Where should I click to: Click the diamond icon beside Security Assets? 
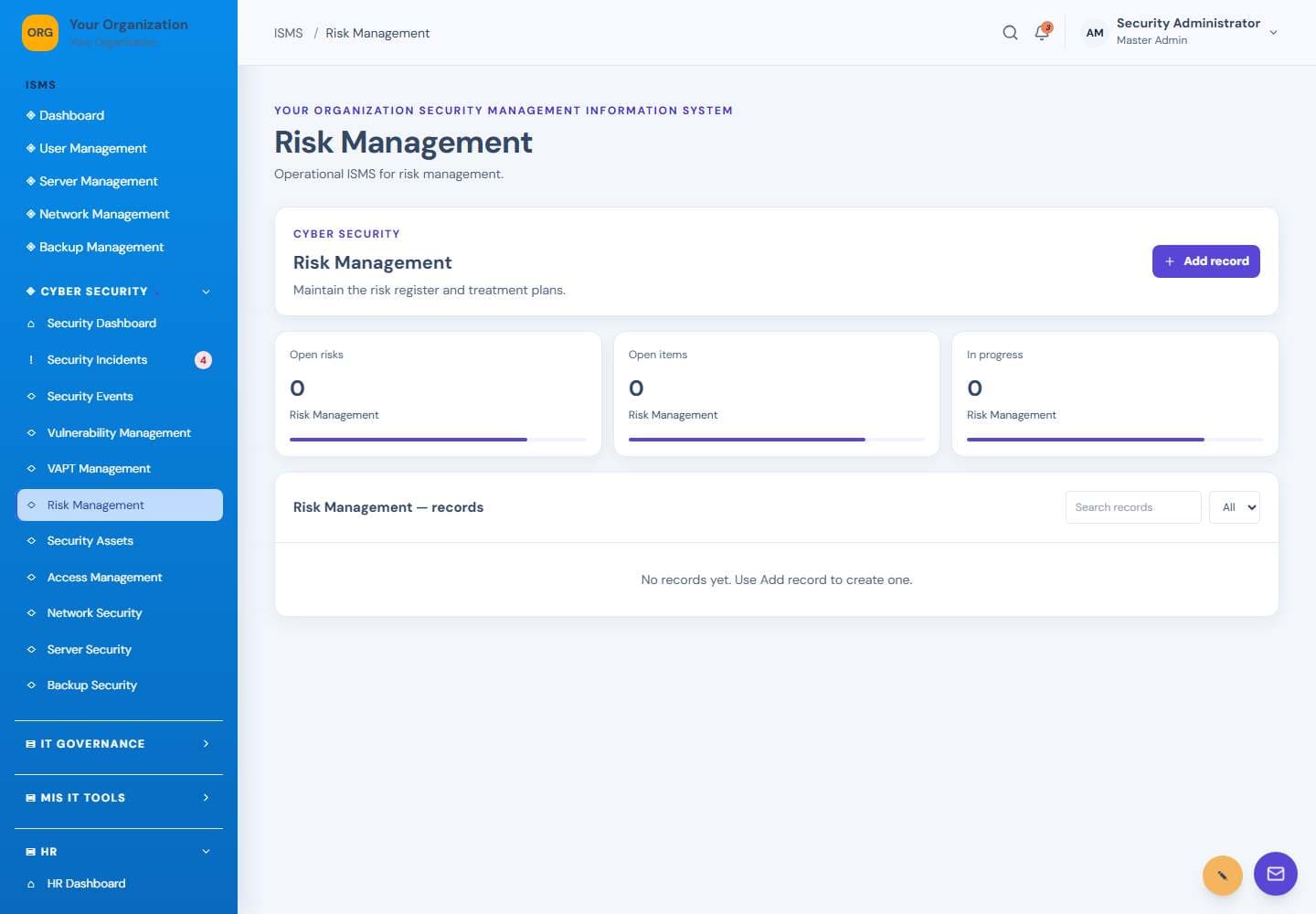click(x=31, y=541)
